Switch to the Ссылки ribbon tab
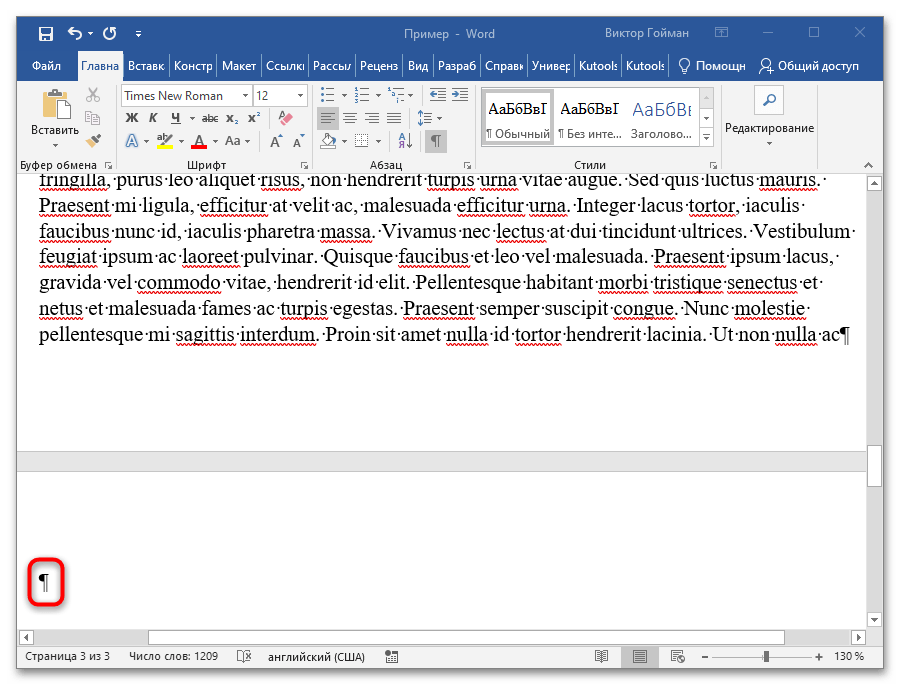 point(285,66)
